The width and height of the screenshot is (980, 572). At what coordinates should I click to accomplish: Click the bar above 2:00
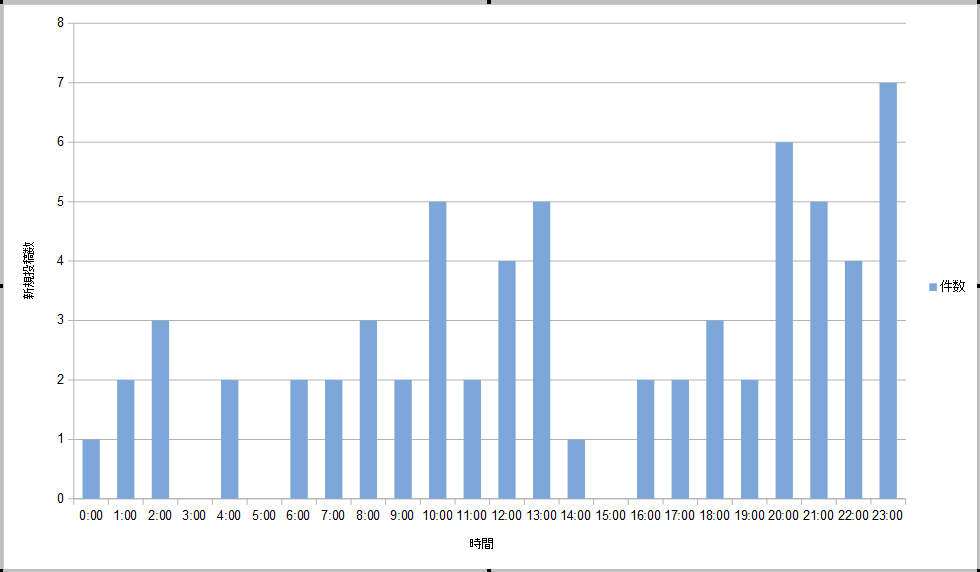pyautogui.click(x=160, y=410)
